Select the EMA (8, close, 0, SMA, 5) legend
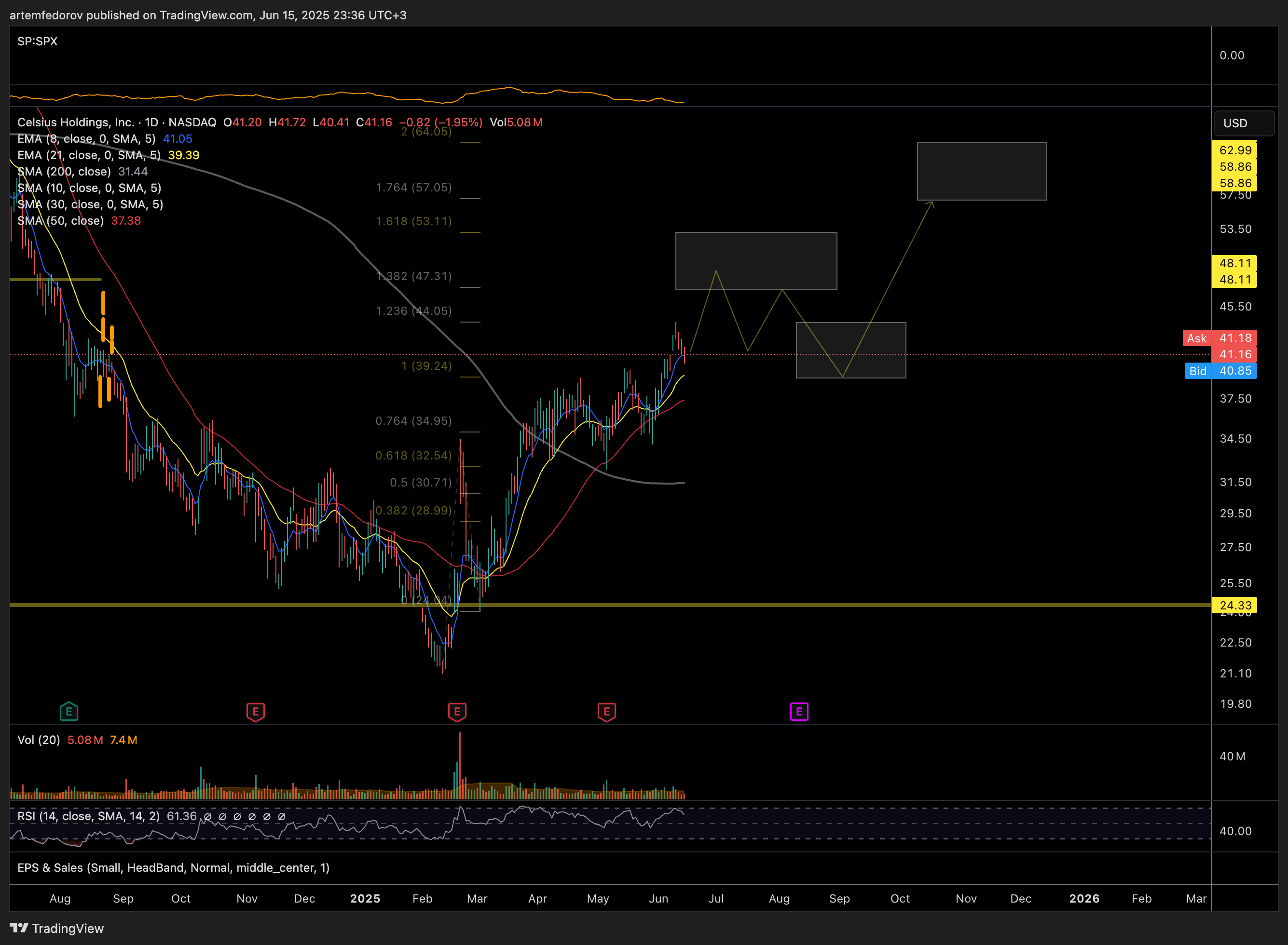Image resolution: width=1288 pixels, height=945 pixels. pyautogui.click(x=86, y=138)
